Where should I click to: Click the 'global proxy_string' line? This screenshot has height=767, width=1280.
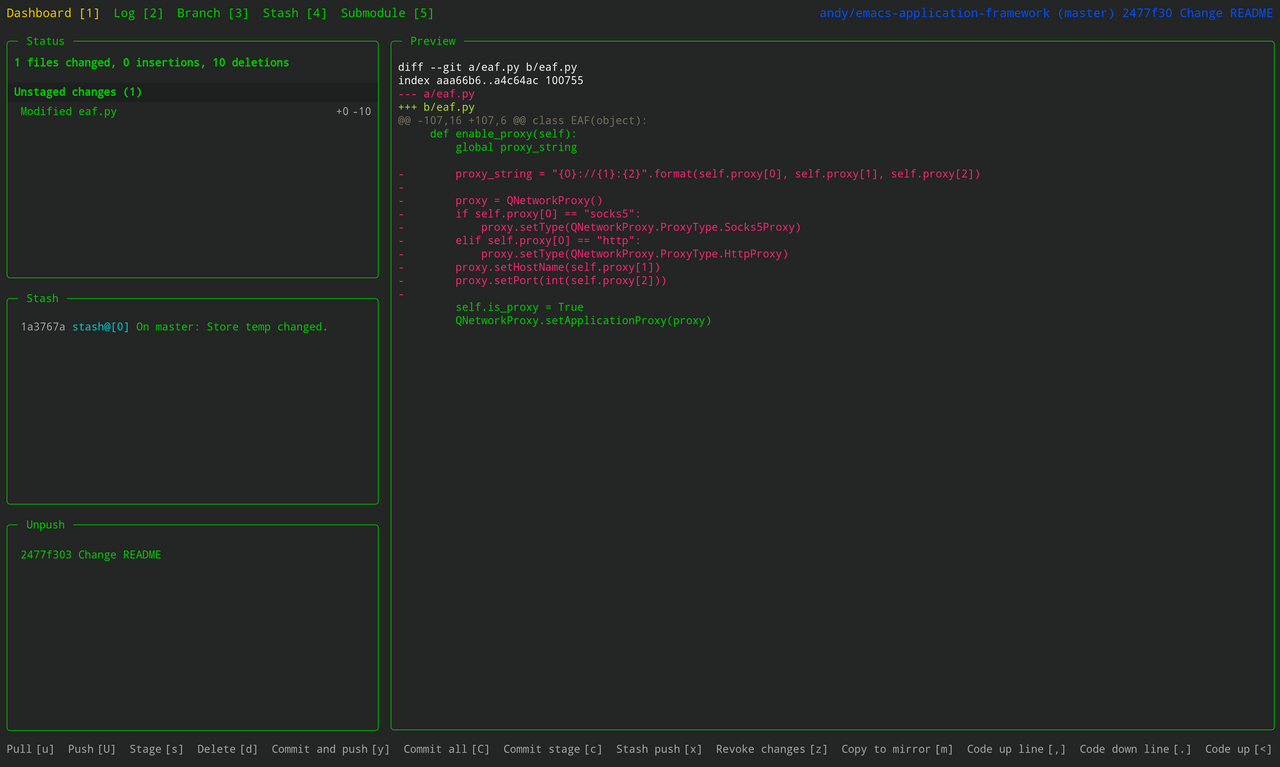point(516,147)
